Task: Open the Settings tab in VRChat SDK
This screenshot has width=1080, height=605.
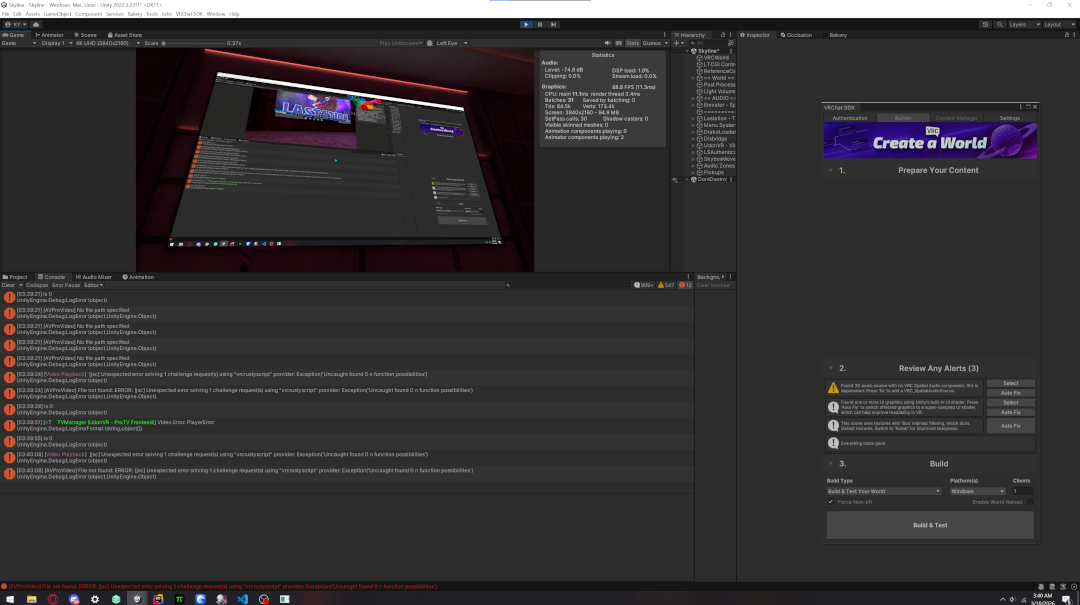Action: click(1010, 118)
